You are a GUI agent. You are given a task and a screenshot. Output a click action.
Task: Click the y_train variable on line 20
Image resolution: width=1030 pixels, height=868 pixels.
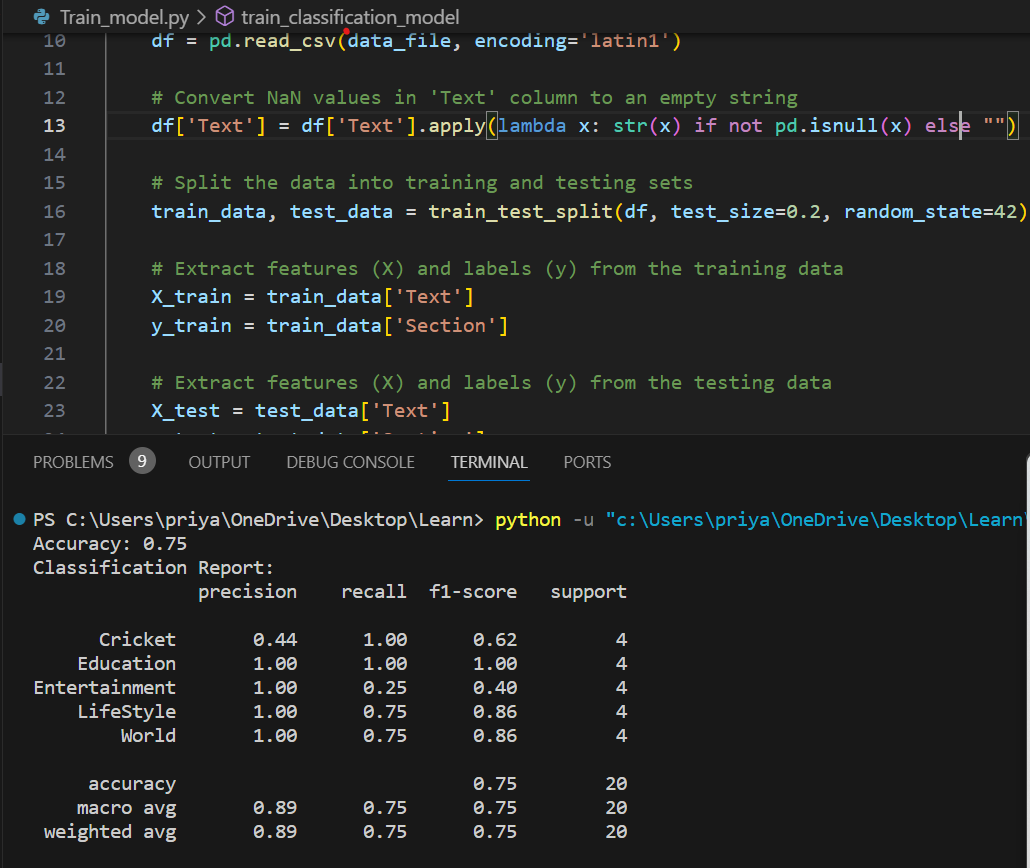(x=191, y=326)
